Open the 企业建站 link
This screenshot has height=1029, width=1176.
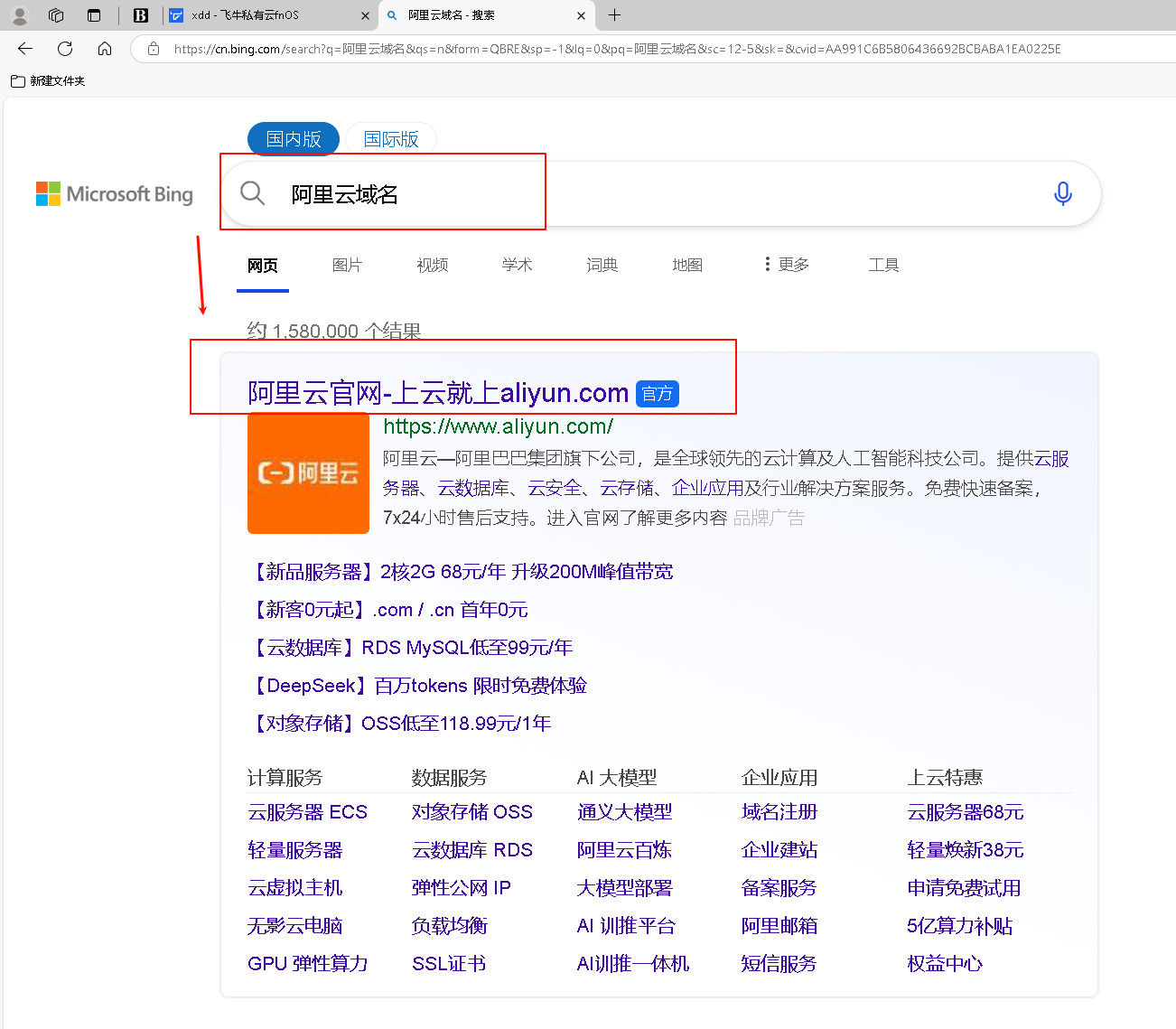point(779,850)
